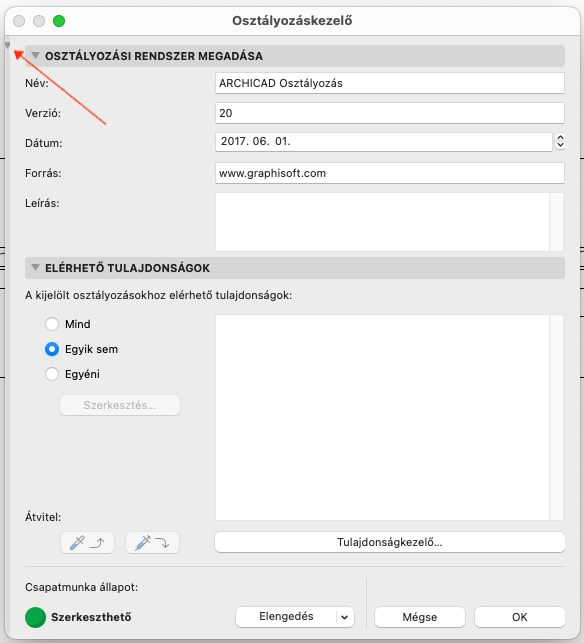Collapse the Osztályozási rendszer megadása section
Image resolution: width=584 pixels, height=643 pixels.
click(x=36, y=55)
